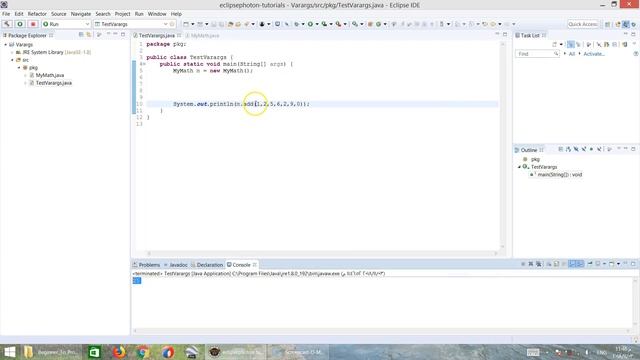Click the launch configuration settings gear
Screen dimensions: 640x360
172,24
